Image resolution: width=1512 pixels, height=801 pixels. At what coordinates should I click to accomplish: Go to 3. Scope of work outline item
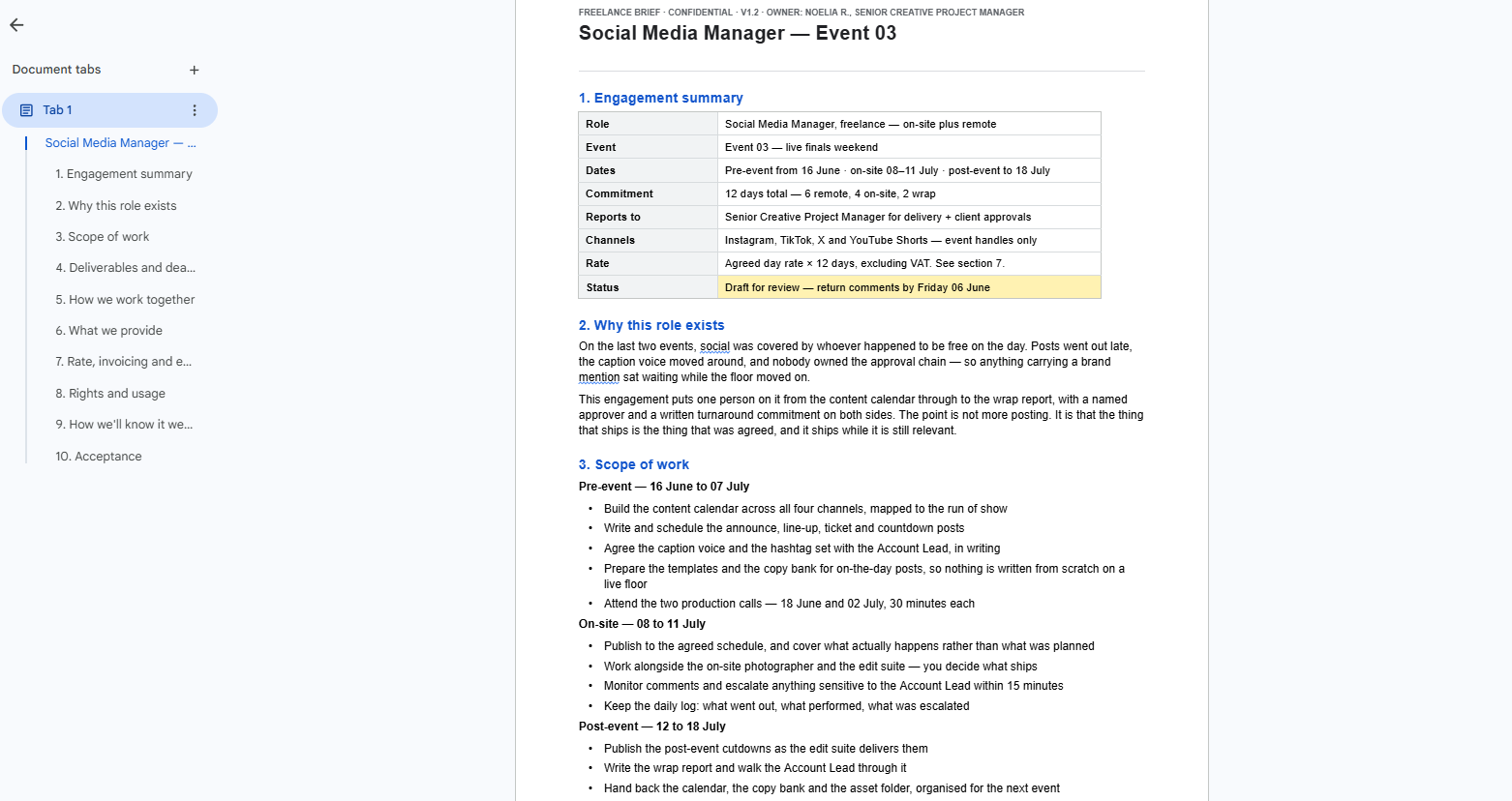pyautogui.click(x=103, y=237)
